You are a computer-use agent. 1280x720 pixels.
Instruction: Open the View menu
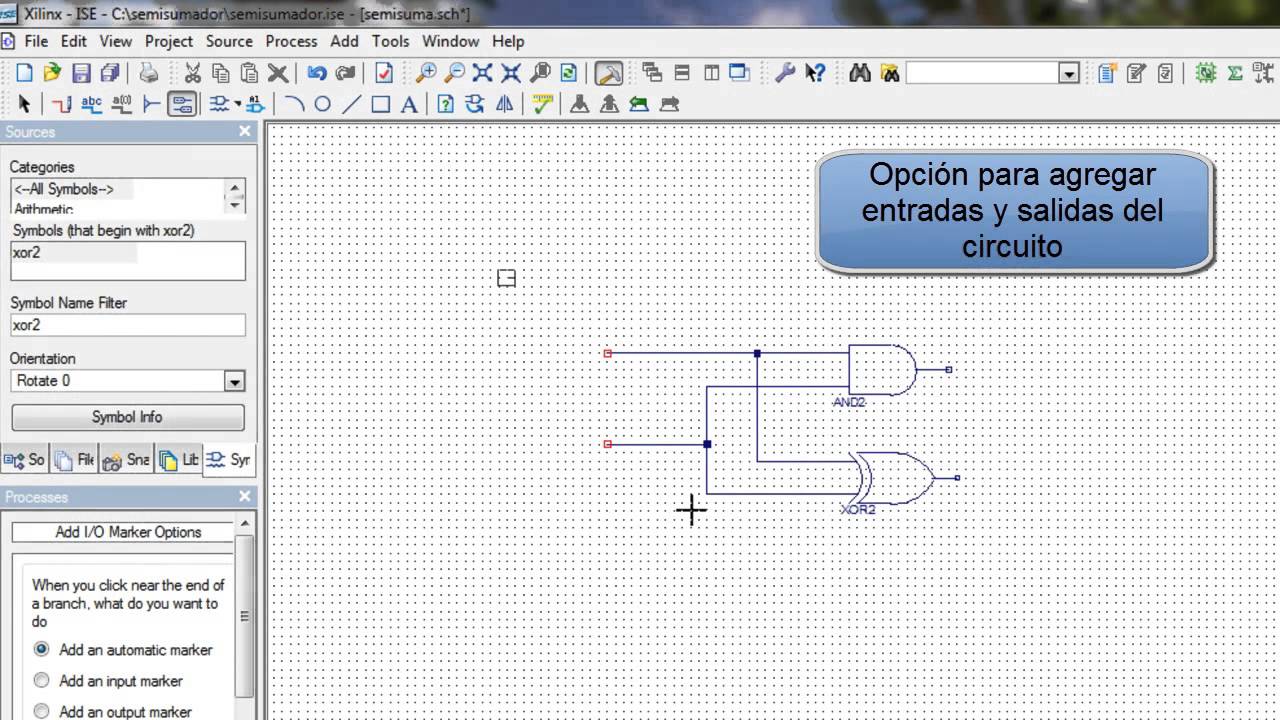point(115,41)
